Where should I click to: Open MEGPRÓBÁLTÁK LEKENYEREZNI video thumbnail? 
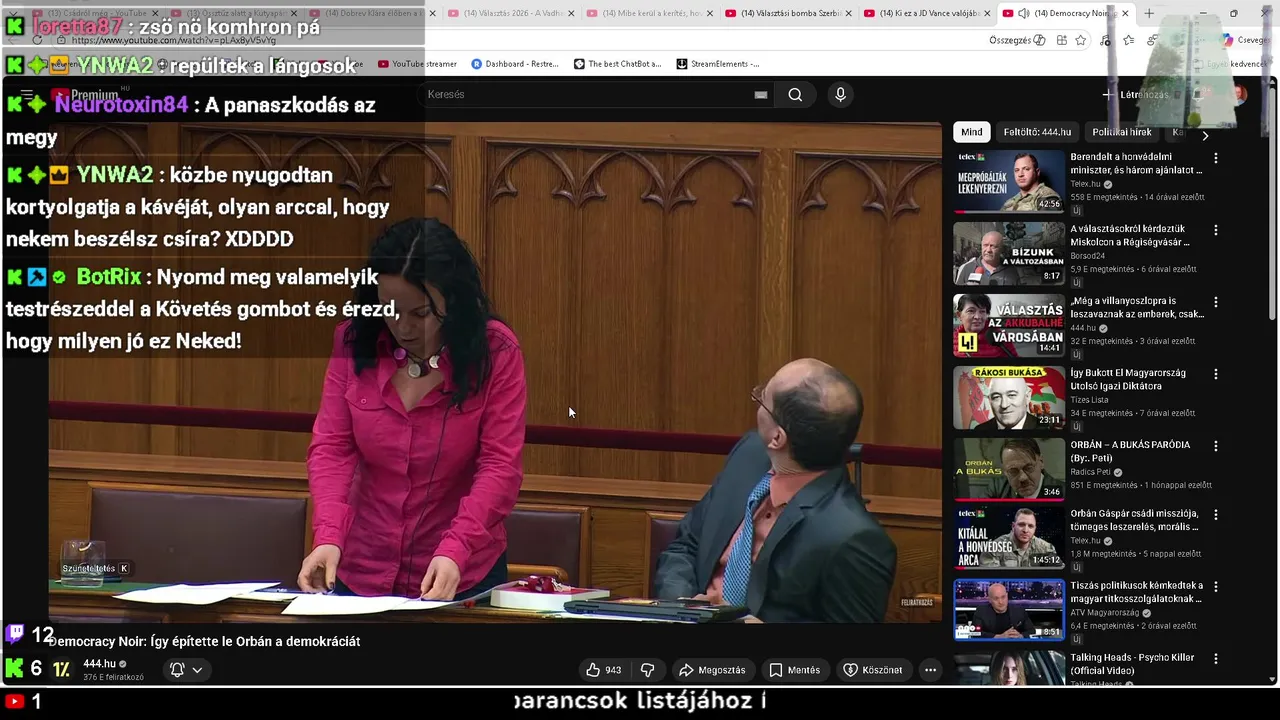coord(1008,181)
